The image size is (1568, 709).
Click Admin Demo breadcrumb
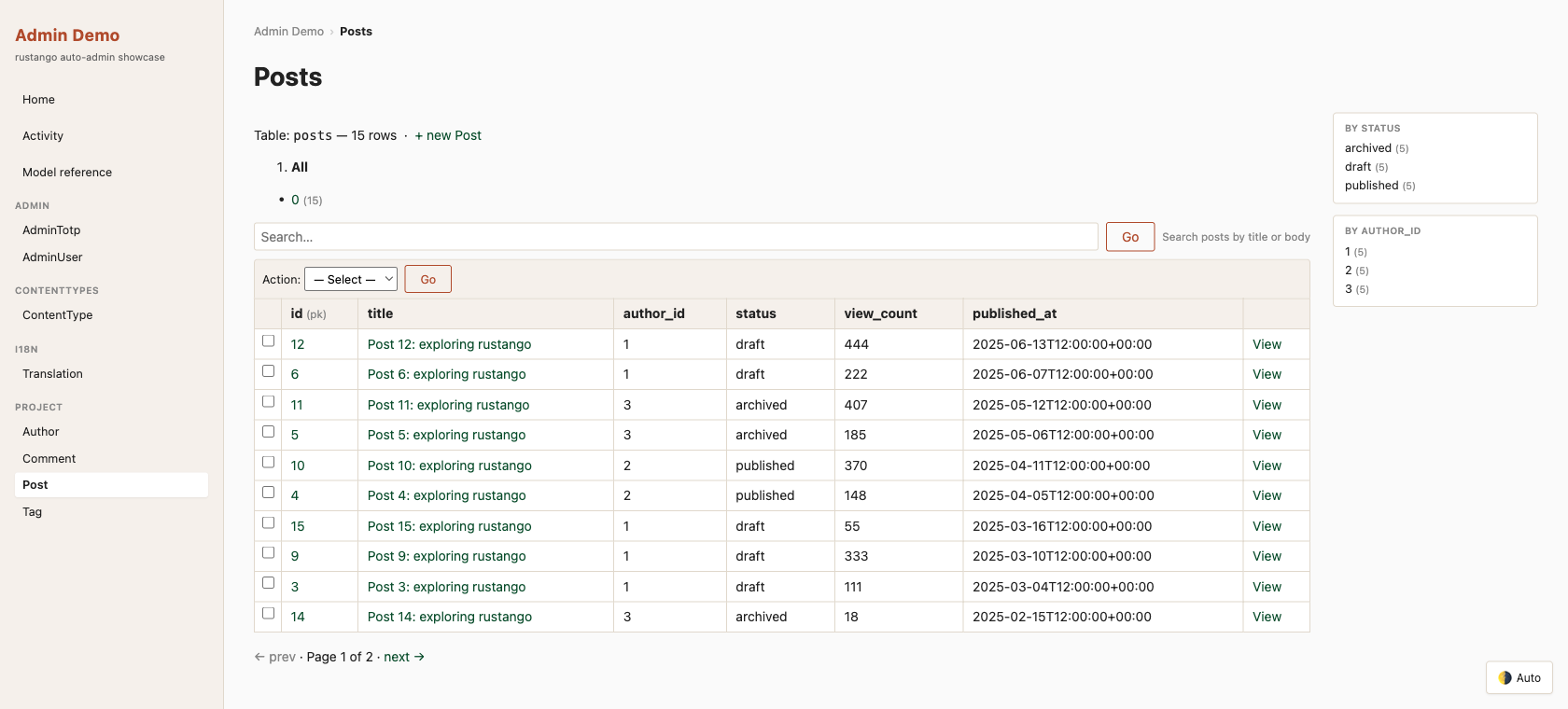coord(288,32)
